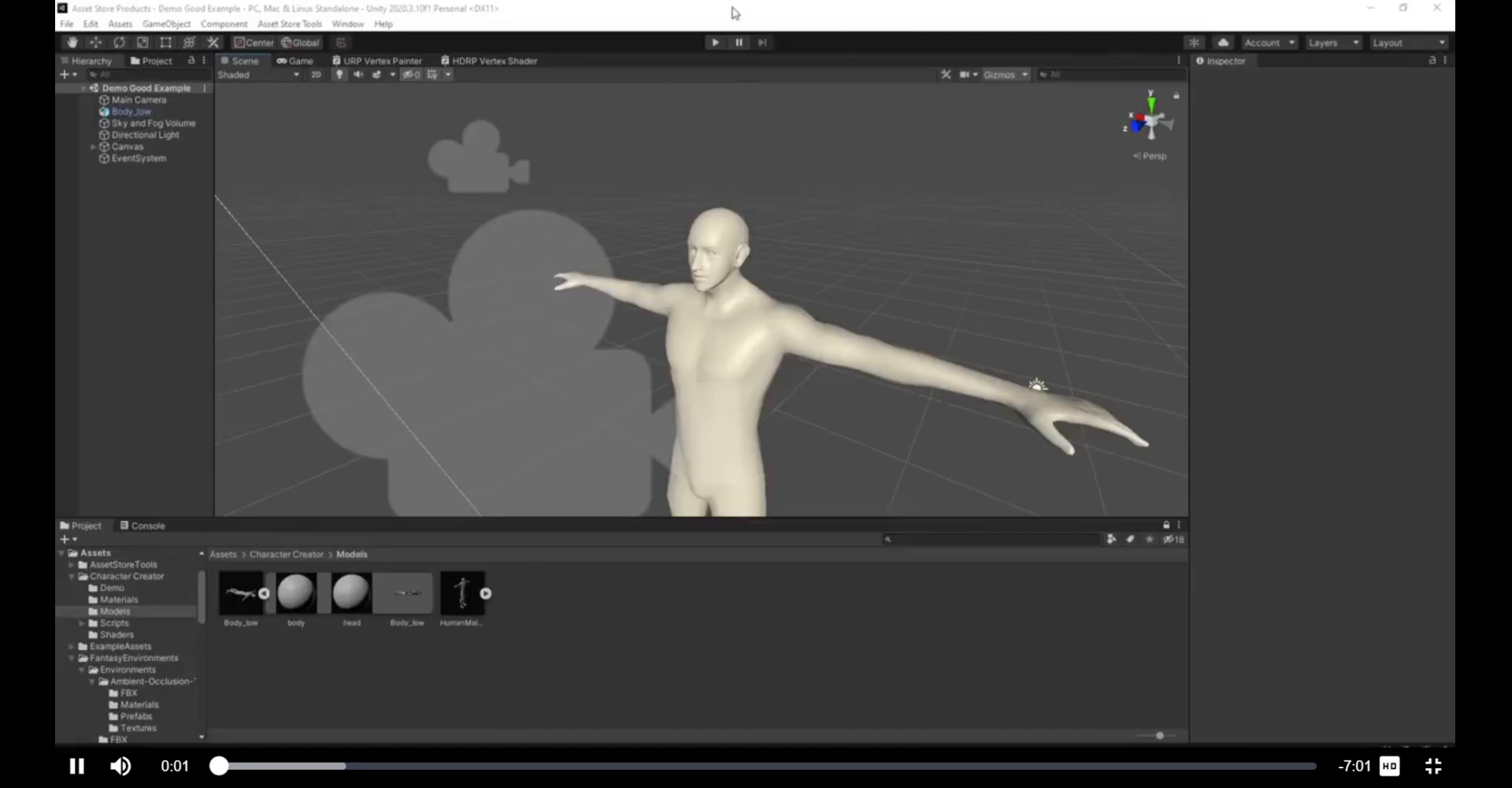Screen dimensions: 1512x788
Task: Select the Rect transform tool
Action: [165, 43]
